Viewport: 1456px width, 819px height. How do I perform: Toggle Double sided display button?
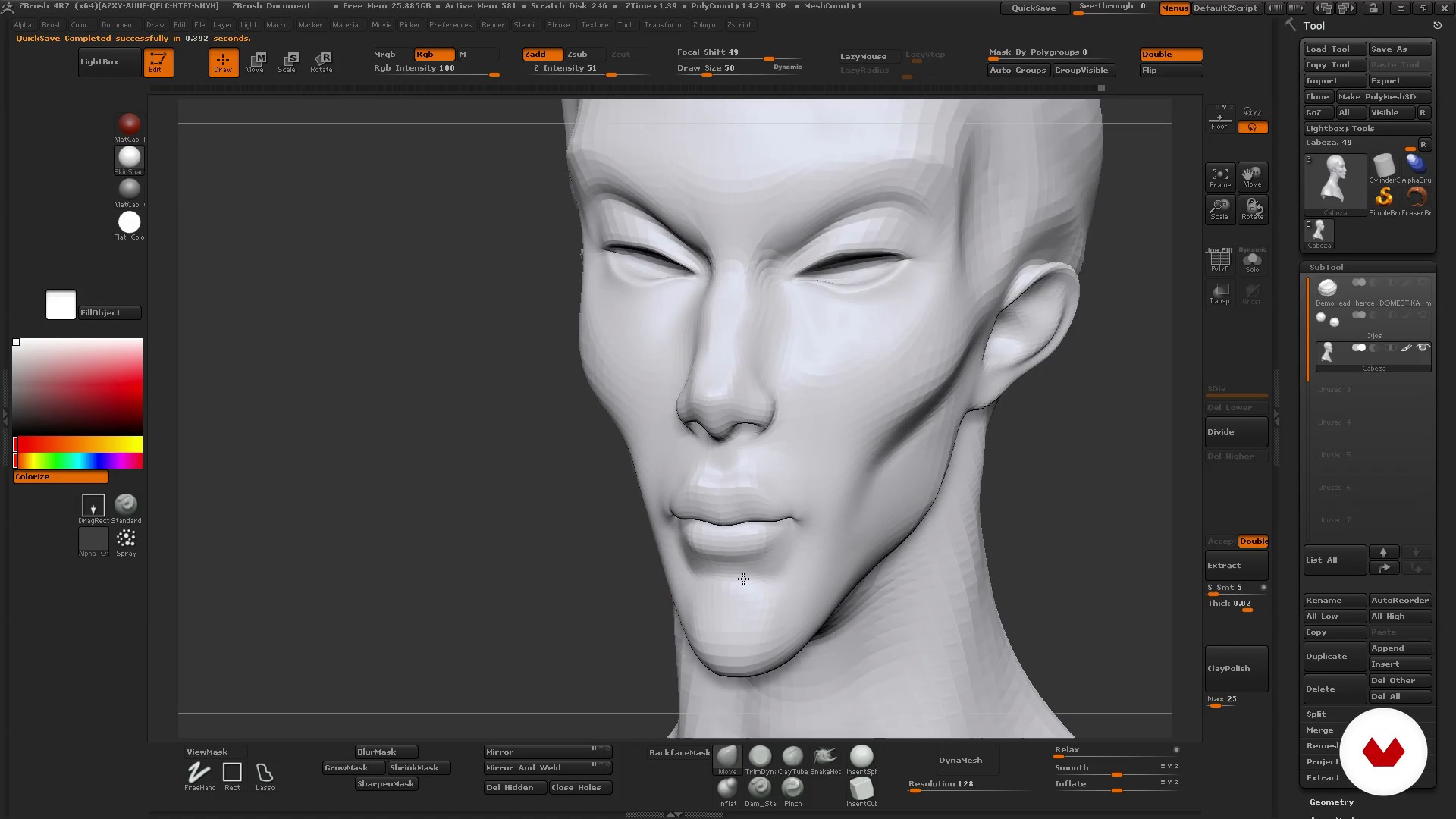pos(1171,55)
